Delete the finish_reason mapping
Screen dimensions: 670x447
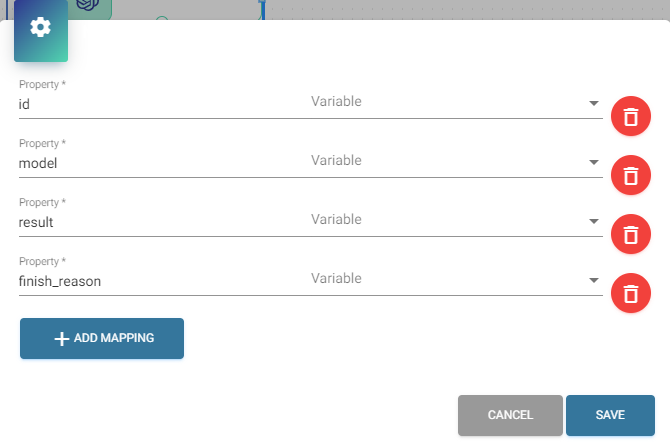(x=630, y=294)
